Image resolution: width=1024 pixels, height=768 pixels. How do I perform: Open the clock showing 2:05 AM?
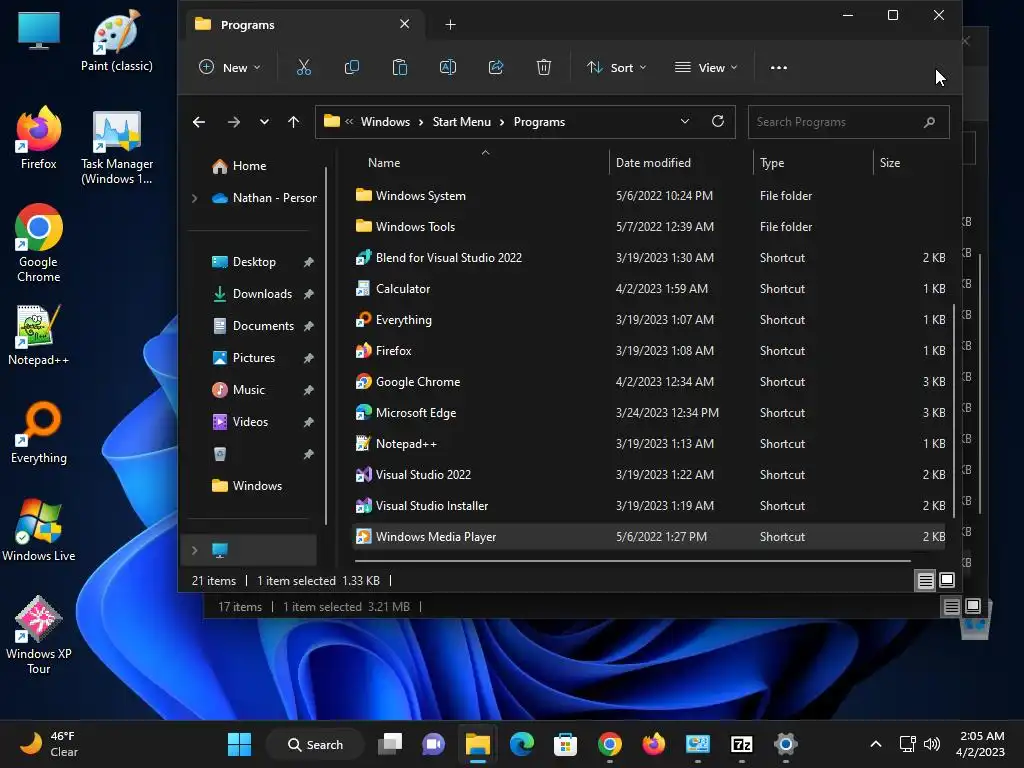[982, 744]
